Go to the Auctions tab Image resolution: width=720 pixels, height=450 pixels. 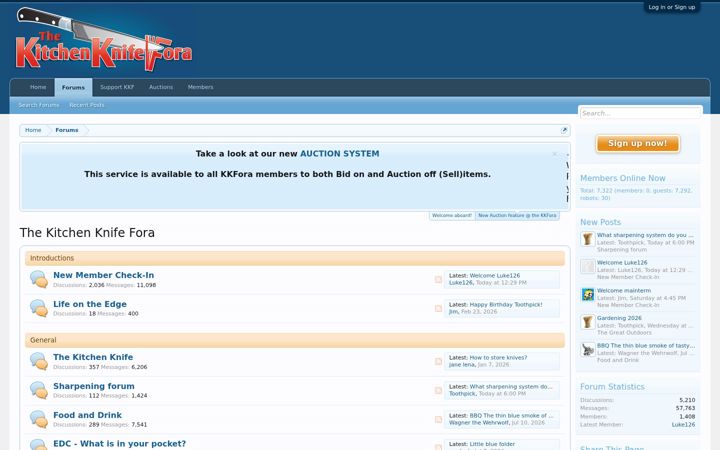click(161, 87)
